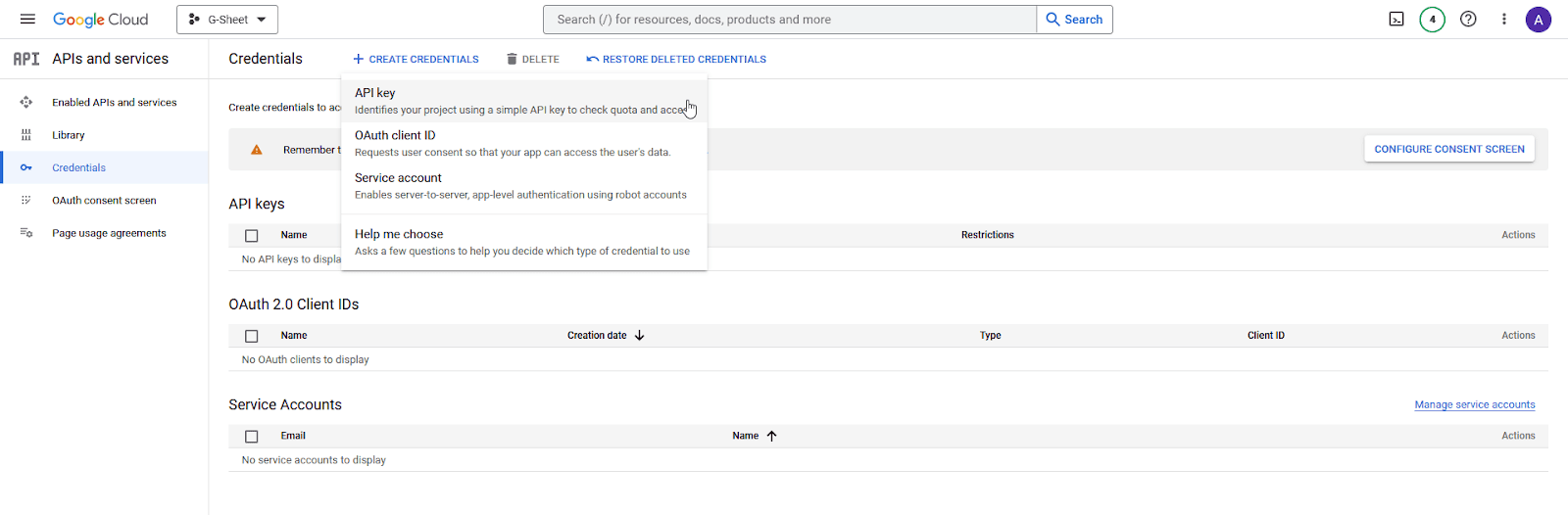Click the user account avatar

[1539, 20]
